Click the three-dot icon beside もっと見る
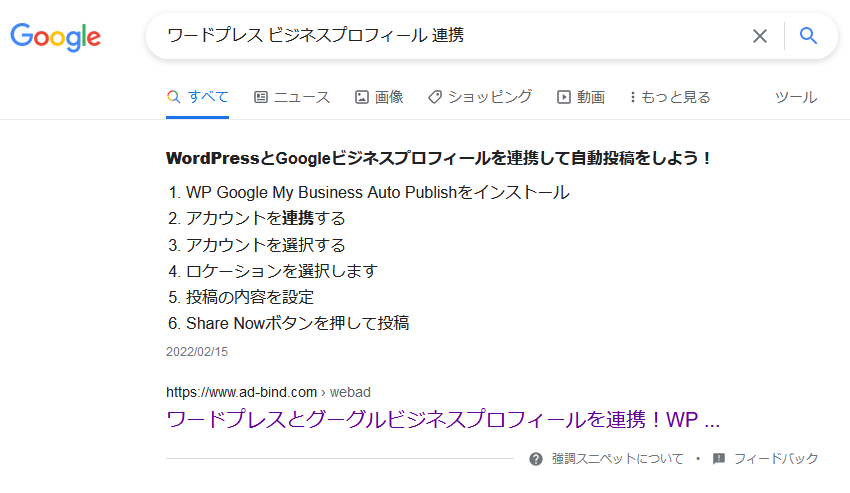 click(x=632, y=97)
